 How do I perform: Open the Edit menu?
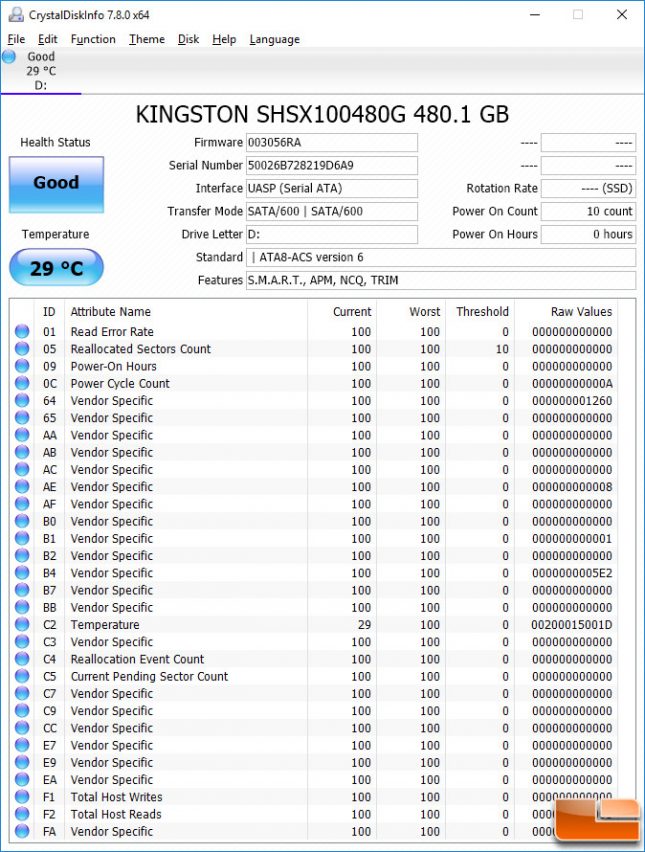(x=47, y=39)
